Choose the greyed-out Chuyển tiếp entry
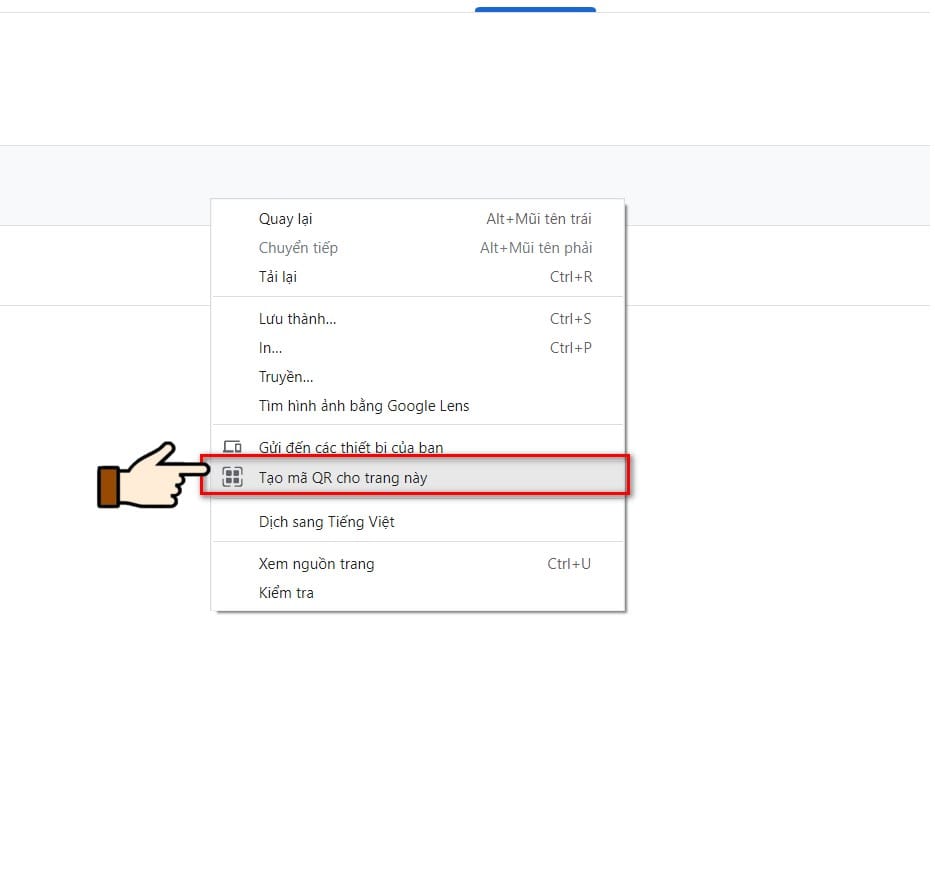The width and height of the screenshot is (935, 887). 417,247
